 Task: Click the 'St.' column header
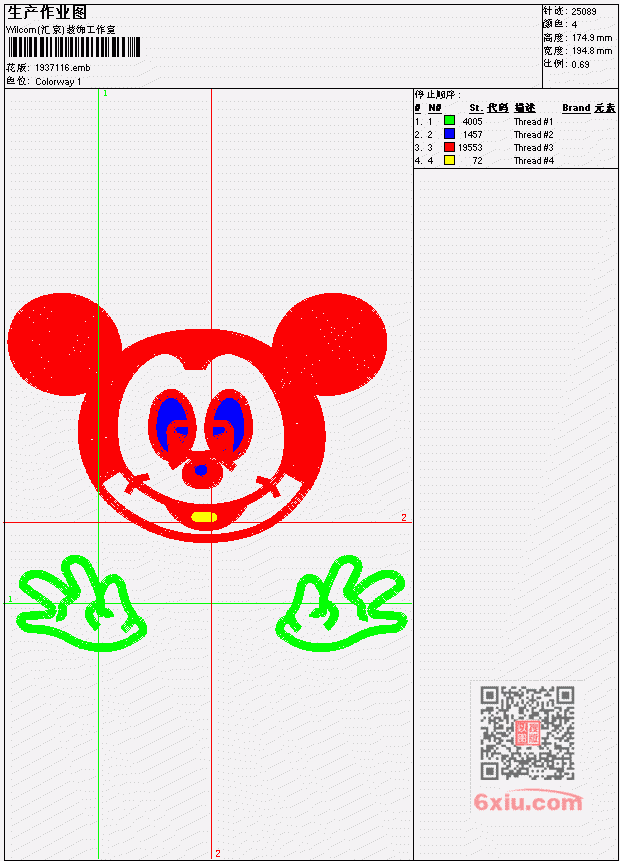[476, 108]
